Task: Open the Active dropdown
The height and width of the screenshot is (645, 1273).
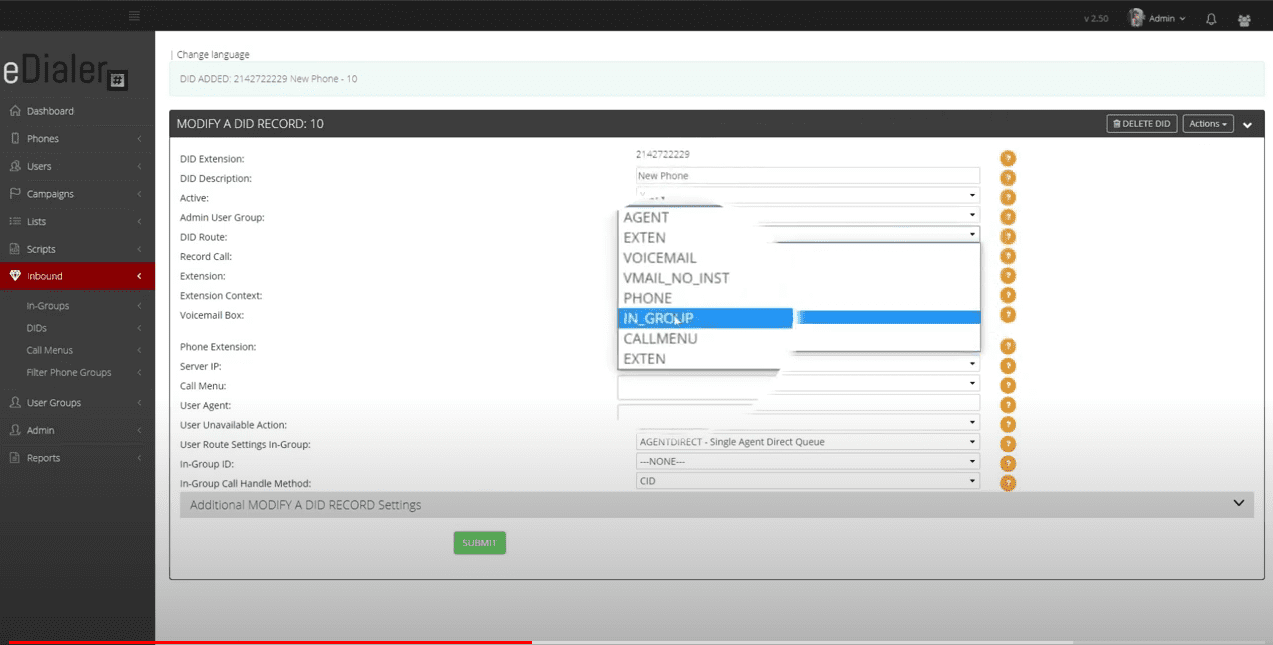Action: pos(808,196)
